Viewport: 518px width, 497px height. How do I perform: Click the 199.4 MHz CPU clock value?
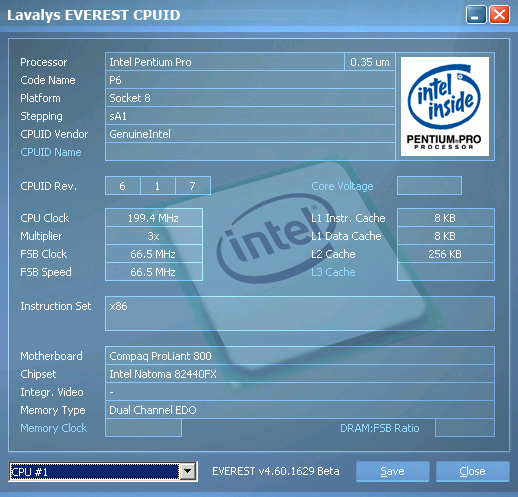154,218
